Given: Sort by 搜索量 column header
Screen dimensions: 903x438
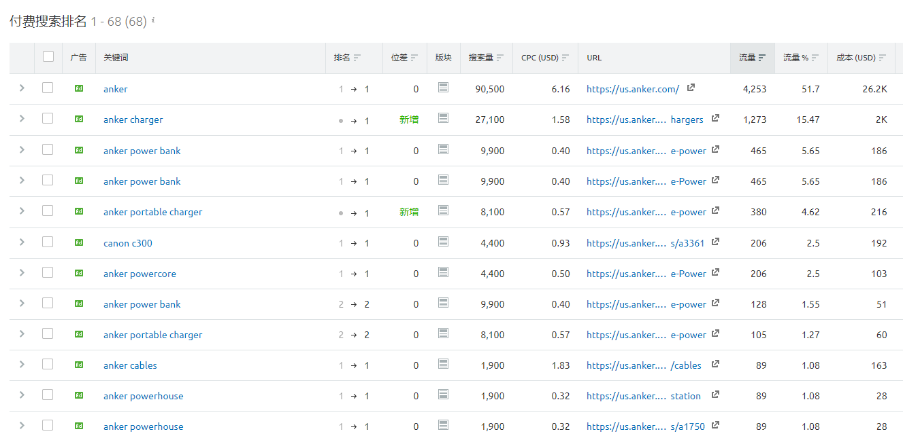Looking at the screenshot, I should (486, 58).
